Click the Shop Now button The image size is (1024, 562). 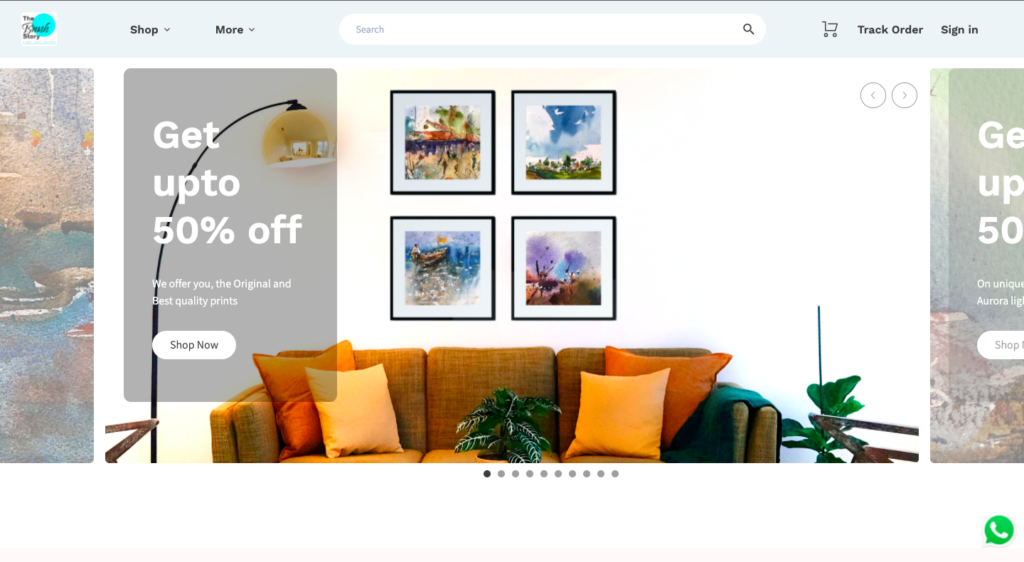tap(194, 345)
